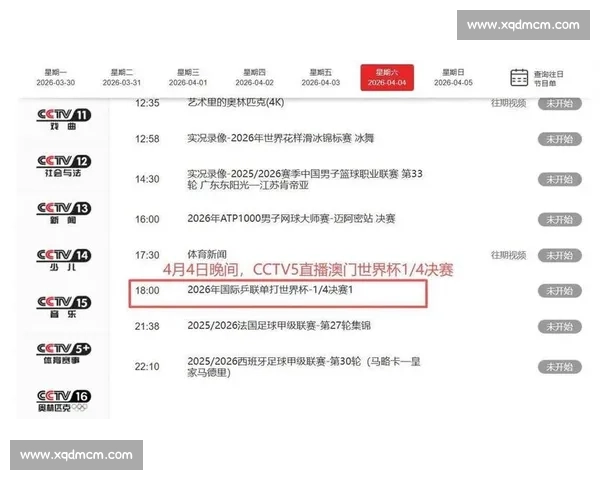Open the CCTV 12 社会与法 channel logo
This screenshot has height=480, width=600.
(64, 166)
